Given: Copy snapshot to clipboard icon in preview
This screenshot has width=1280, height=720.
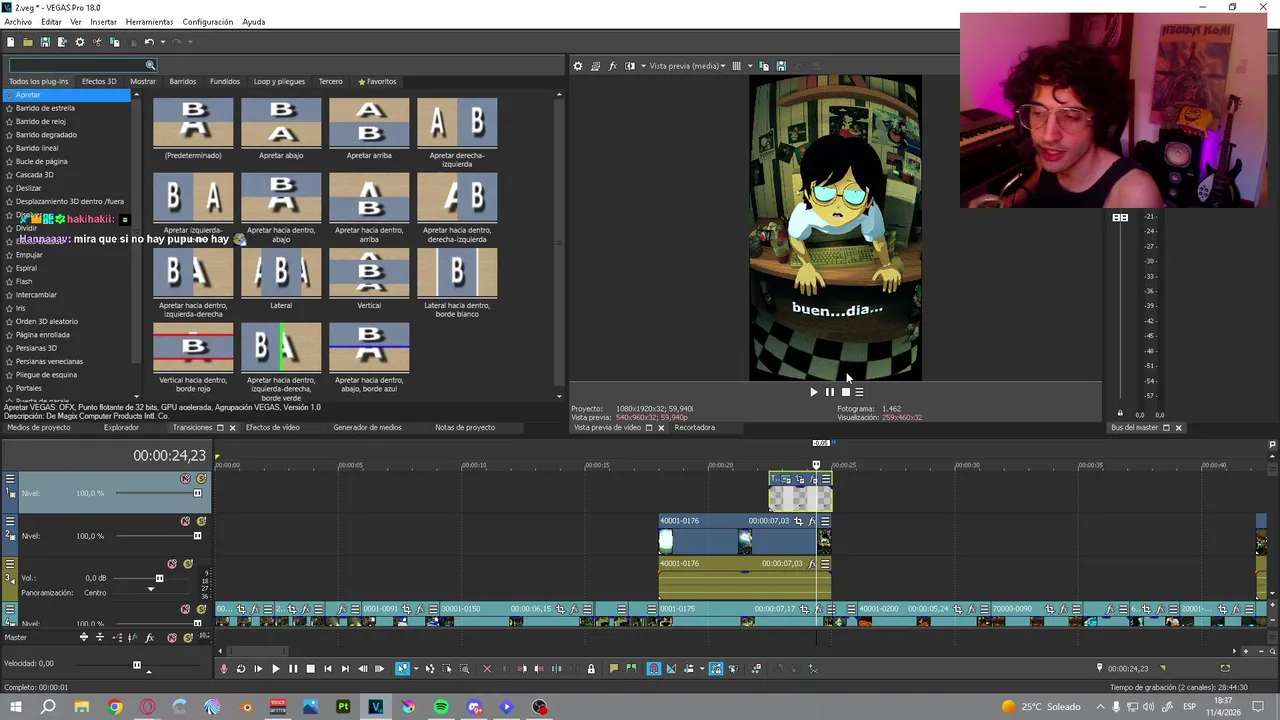Looking at the screenshot, I should pyautogui.click(x=764, y=66).
